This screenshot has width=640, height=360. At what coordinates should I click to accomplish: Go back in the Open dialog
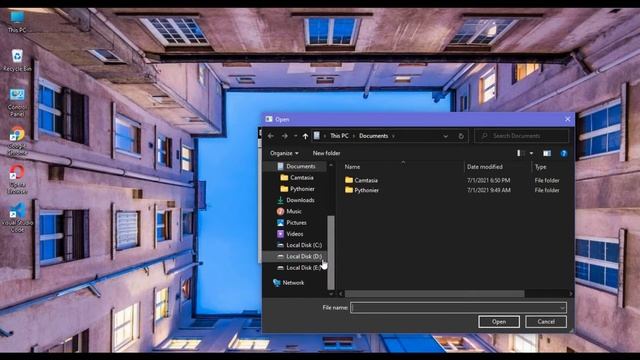[271, 136]
